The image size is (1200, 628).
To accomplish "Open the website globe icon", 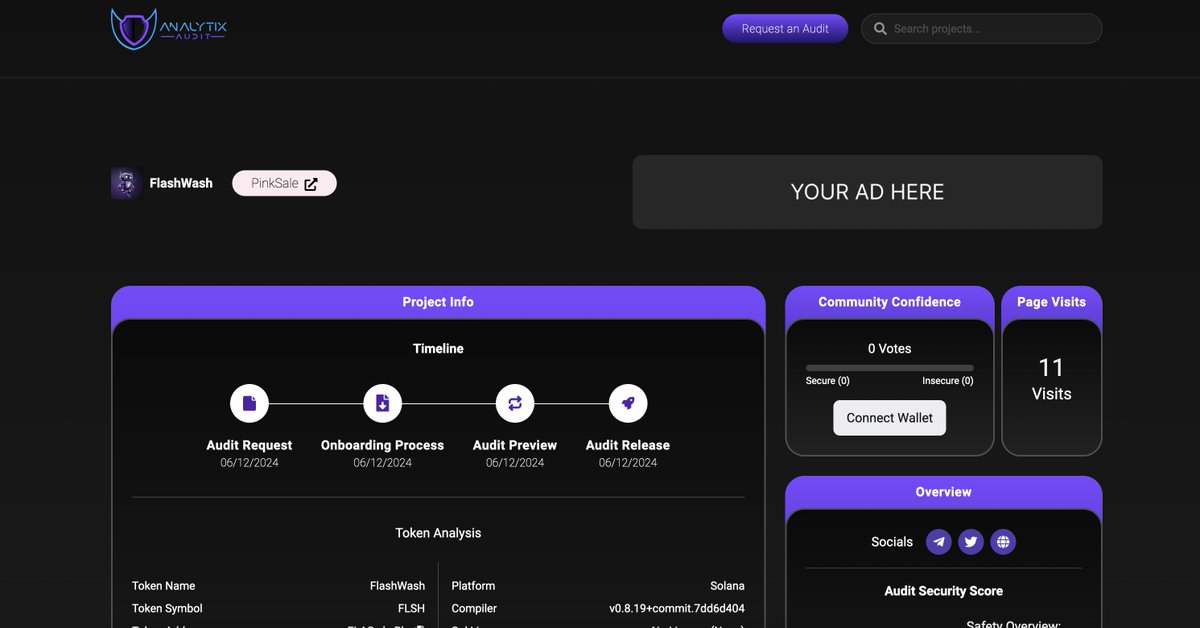I will (x=1004, y=542).
